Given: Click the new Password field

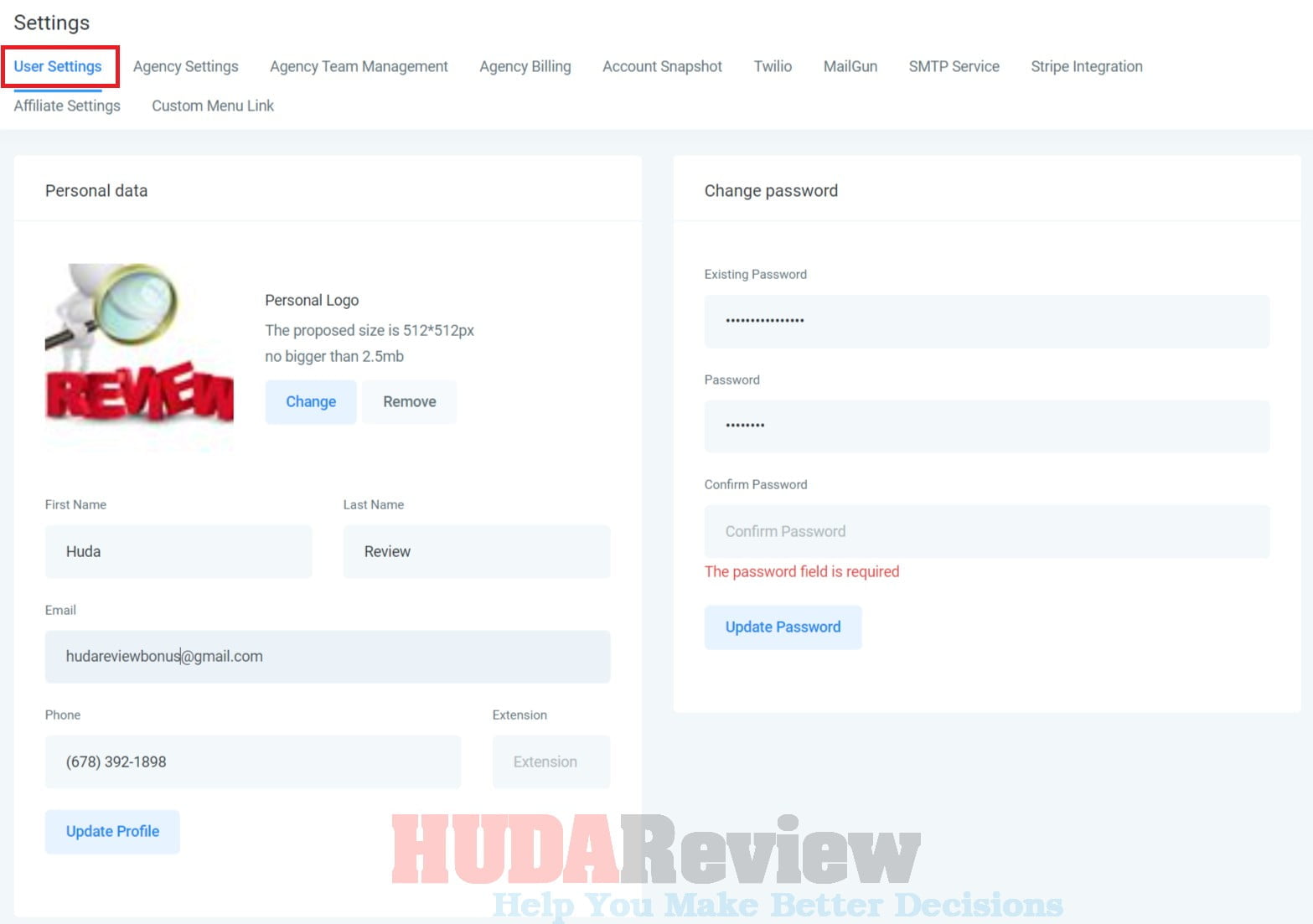Looking at the screenshot, I should click(x=987, y=426).
